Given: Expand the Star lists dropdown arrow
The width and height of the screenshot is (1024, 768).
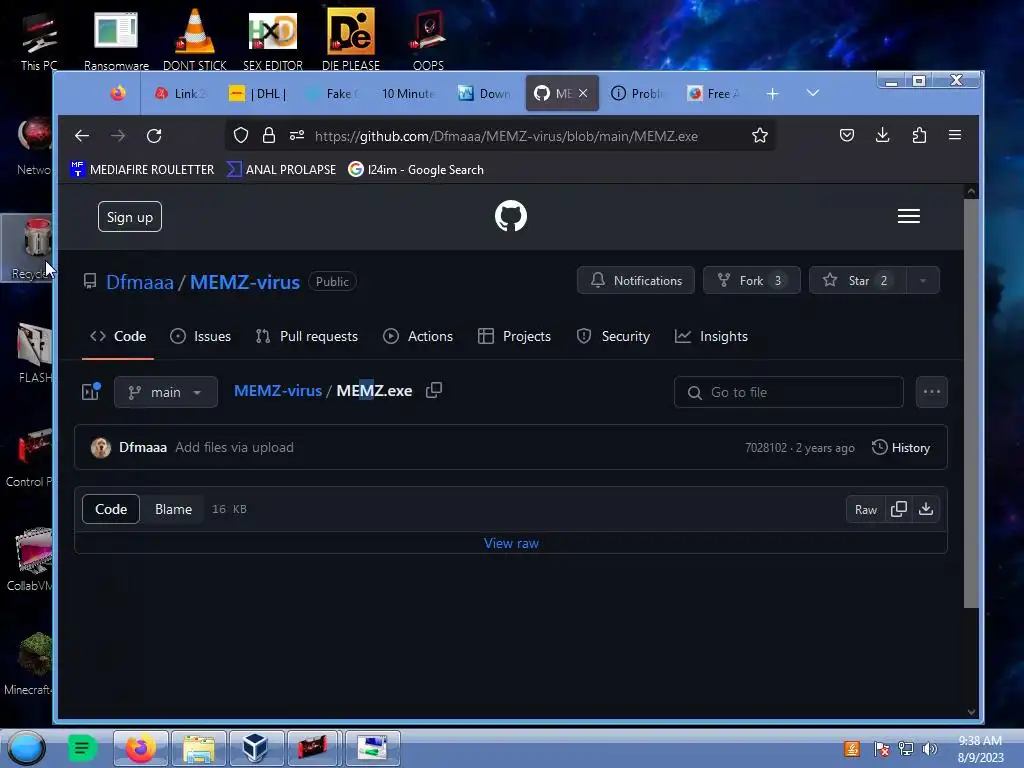Looking at the screenshot, I should [x=922, y=281].
